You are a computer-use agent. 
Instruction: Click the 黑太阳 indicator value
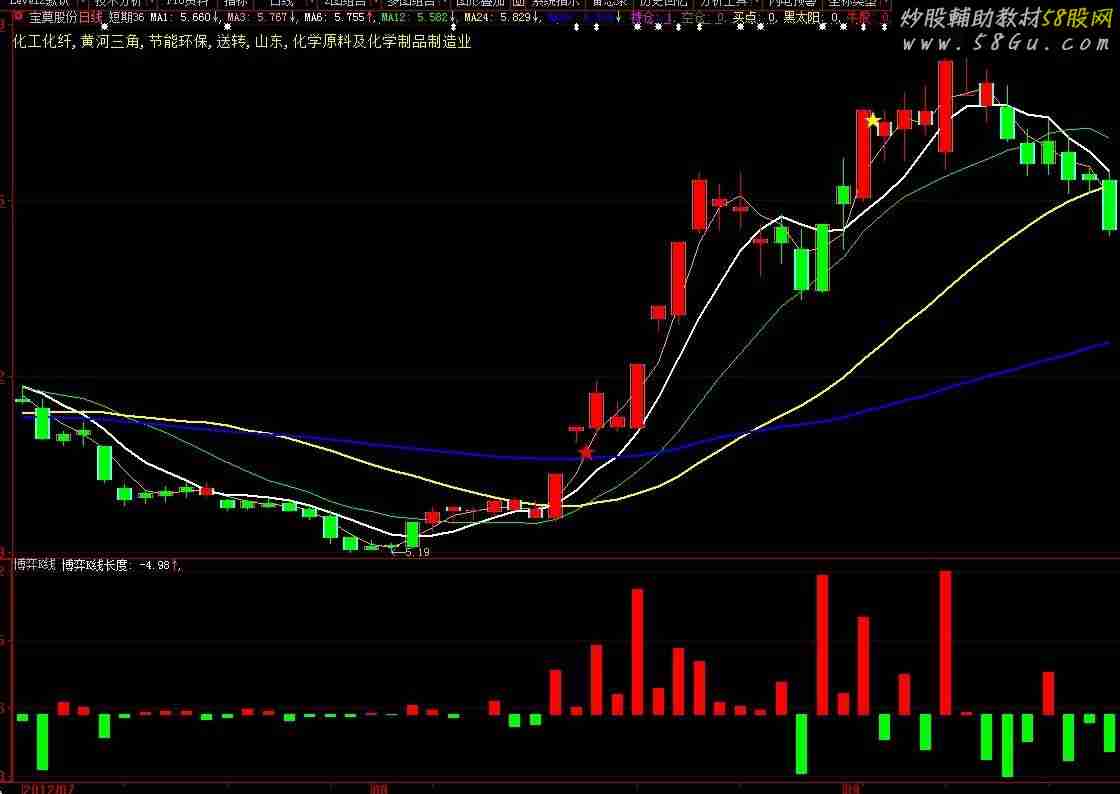point(836,17)
